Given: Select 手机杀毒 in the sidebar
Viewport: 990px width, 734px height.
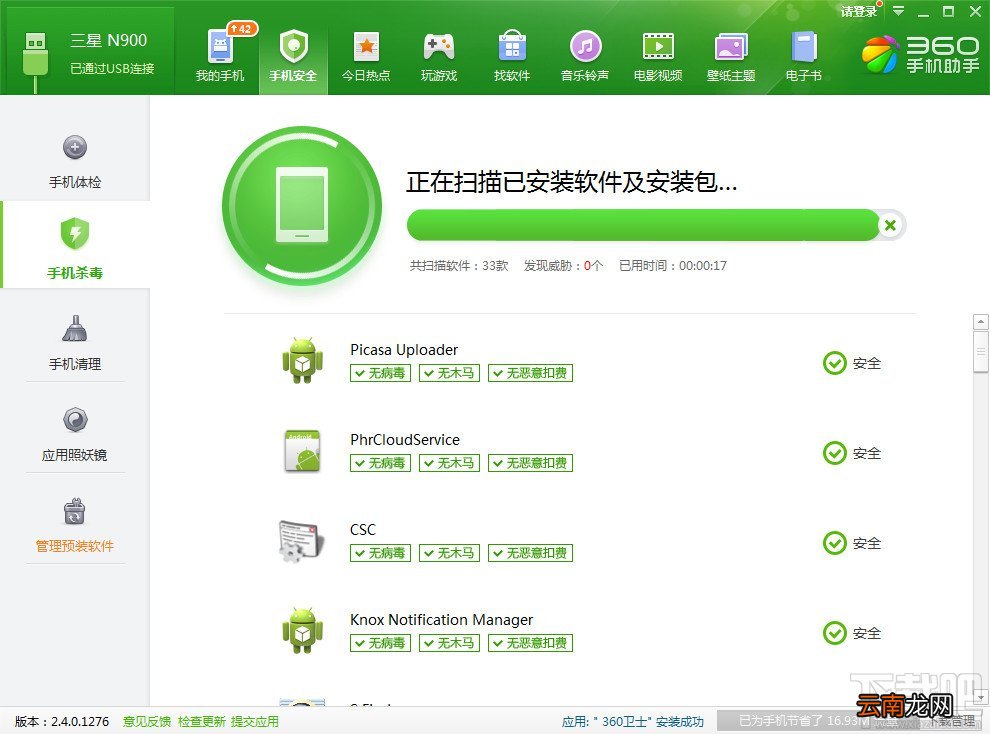Looking at the screenshot, I should [75, 247].
